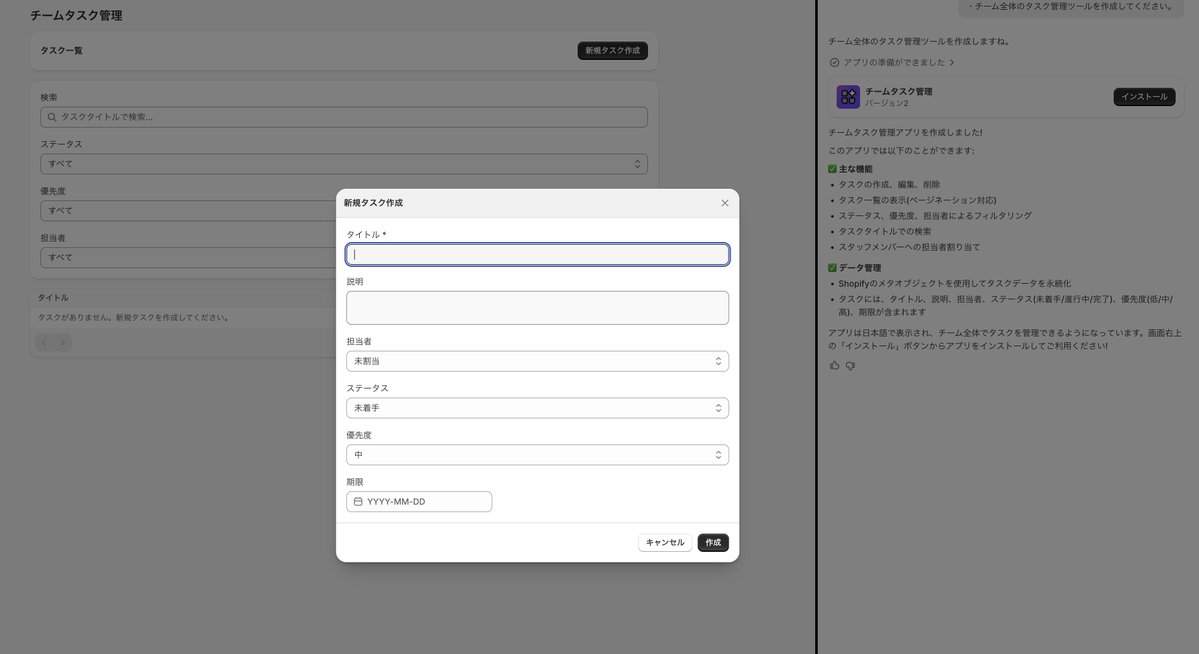The height and width of the screenshot is (654, 1199).
Task: Click the タスク一覧 heading text
Action: 61,50
